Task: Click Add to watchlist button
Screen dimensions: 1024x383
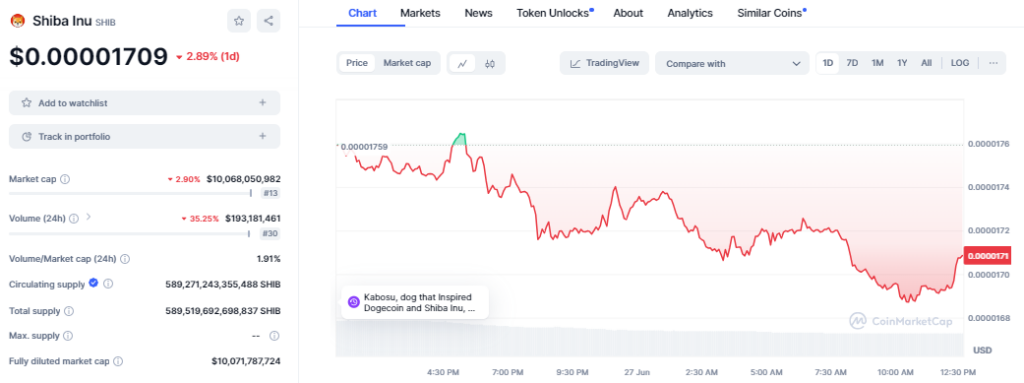Action: point(144,103)
